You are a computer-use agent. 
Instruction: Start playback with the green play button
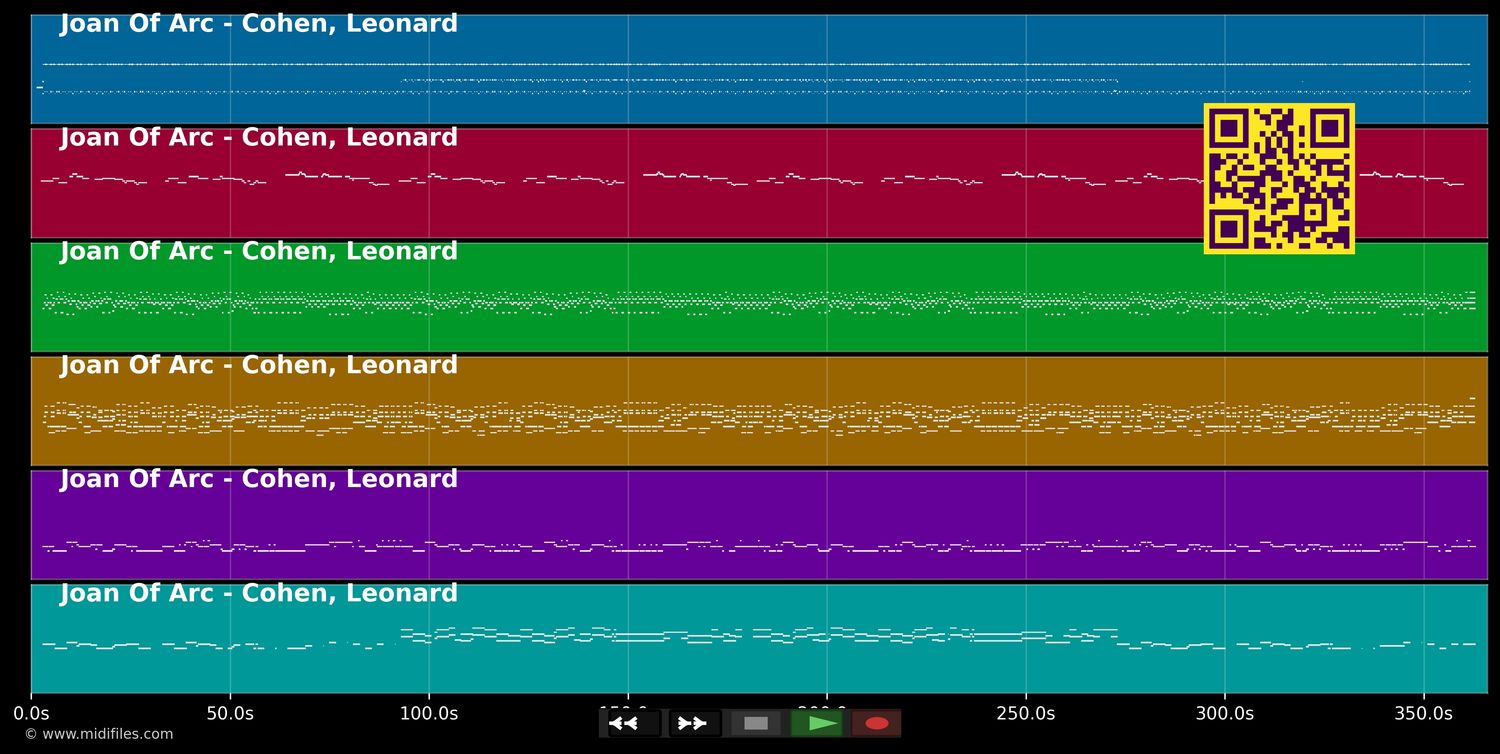[x=816, y=723]
